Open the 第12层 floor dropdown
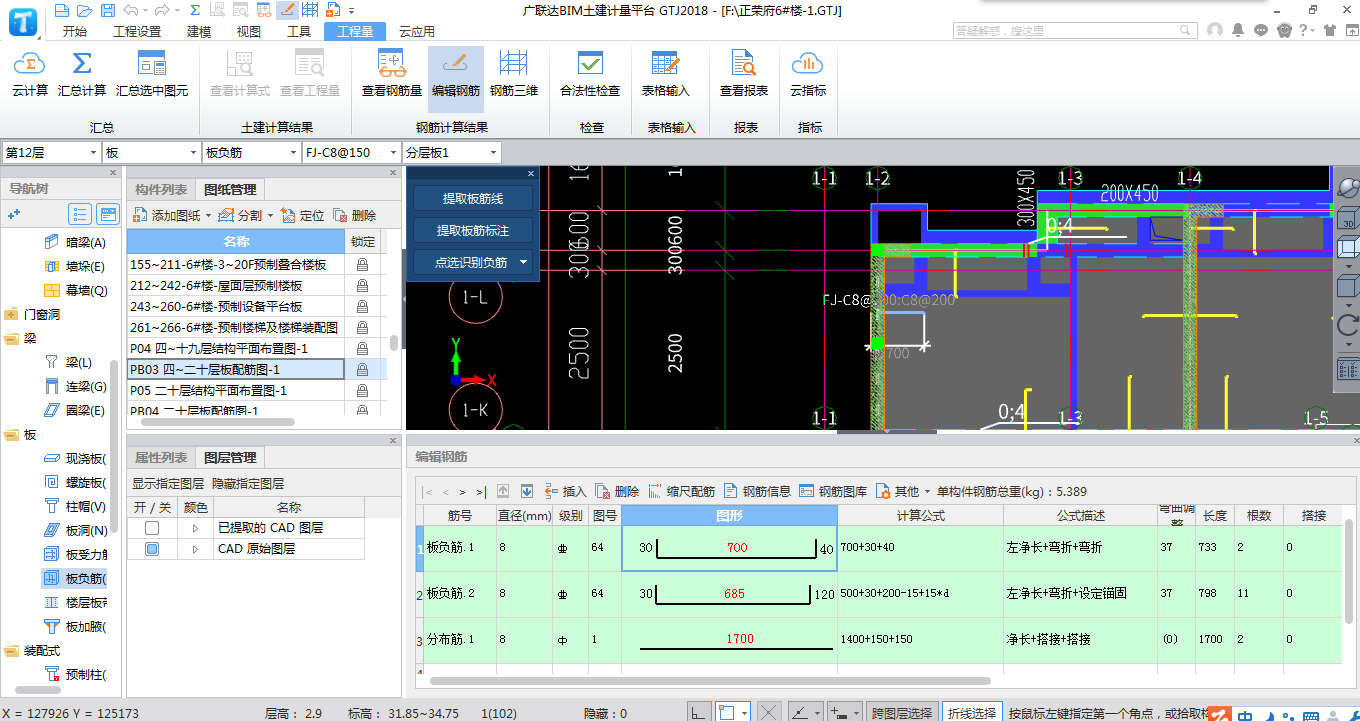1360x721 pixels. 93,153
